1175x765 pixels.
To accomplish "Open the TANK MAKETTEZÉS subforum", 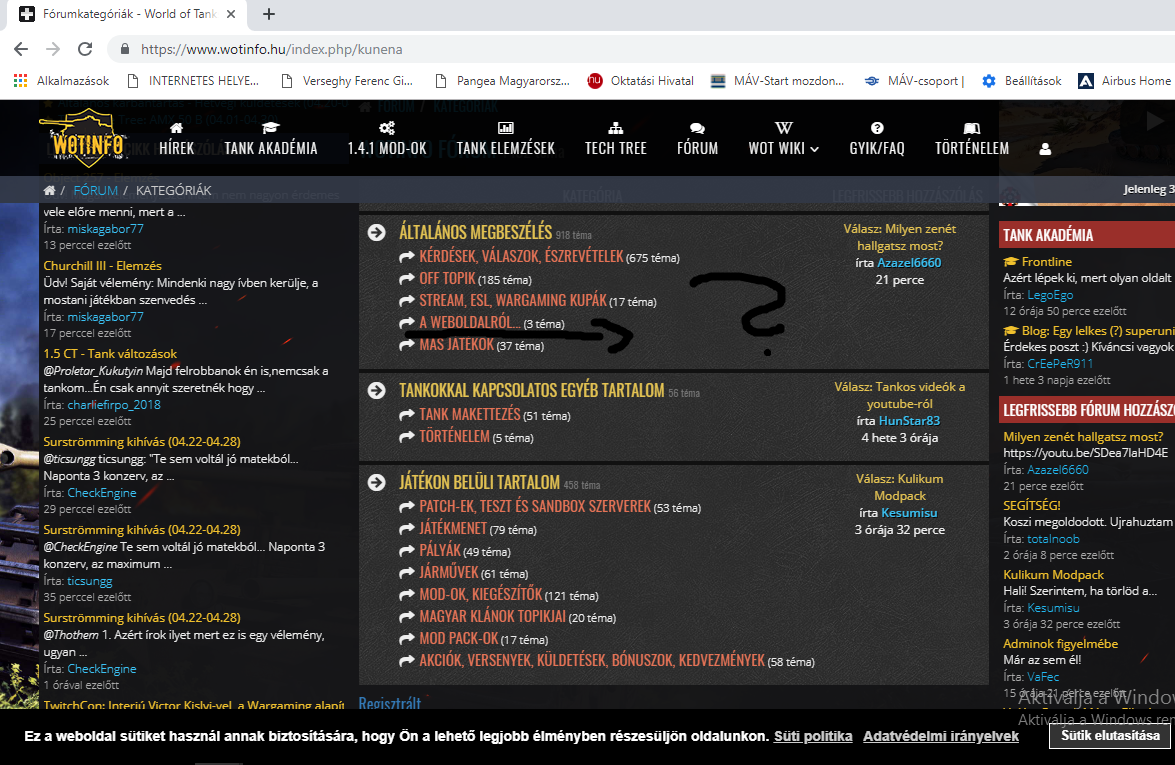I will click(470, 414).
